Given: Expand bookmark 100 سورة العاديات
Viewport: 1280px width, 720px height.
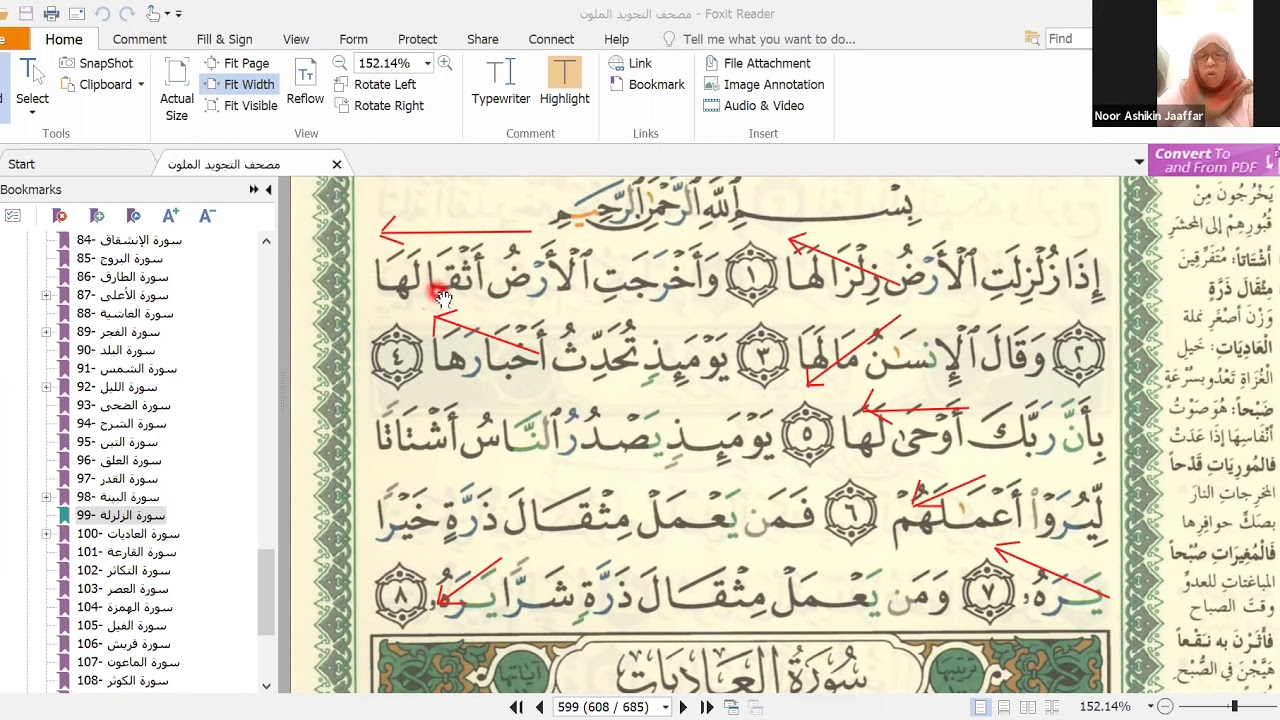Looking at the screenshot, I should tap(46, 534).
